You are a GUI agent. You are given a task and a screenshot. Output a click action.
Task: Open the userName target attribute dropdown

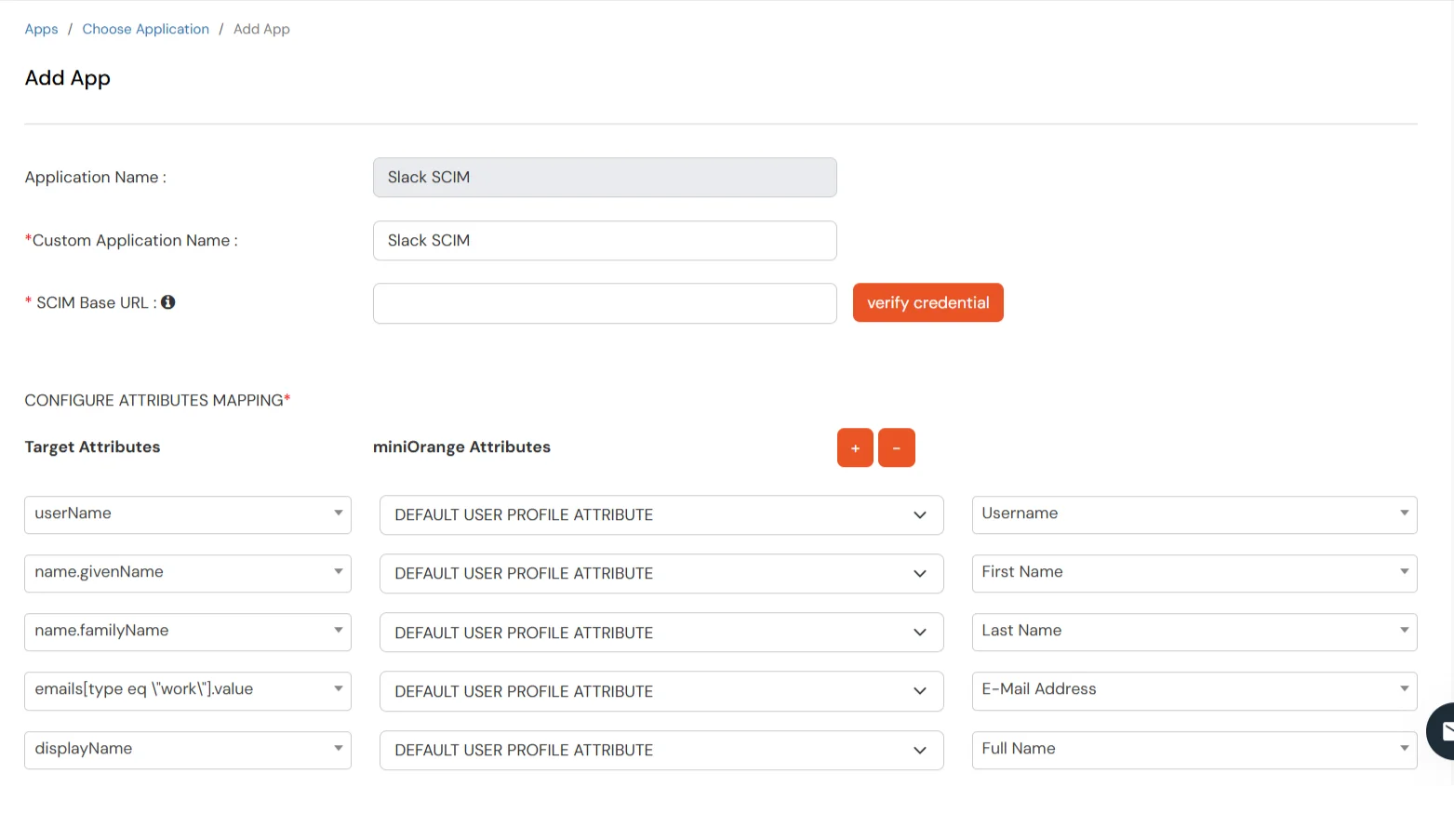point(187,514)
